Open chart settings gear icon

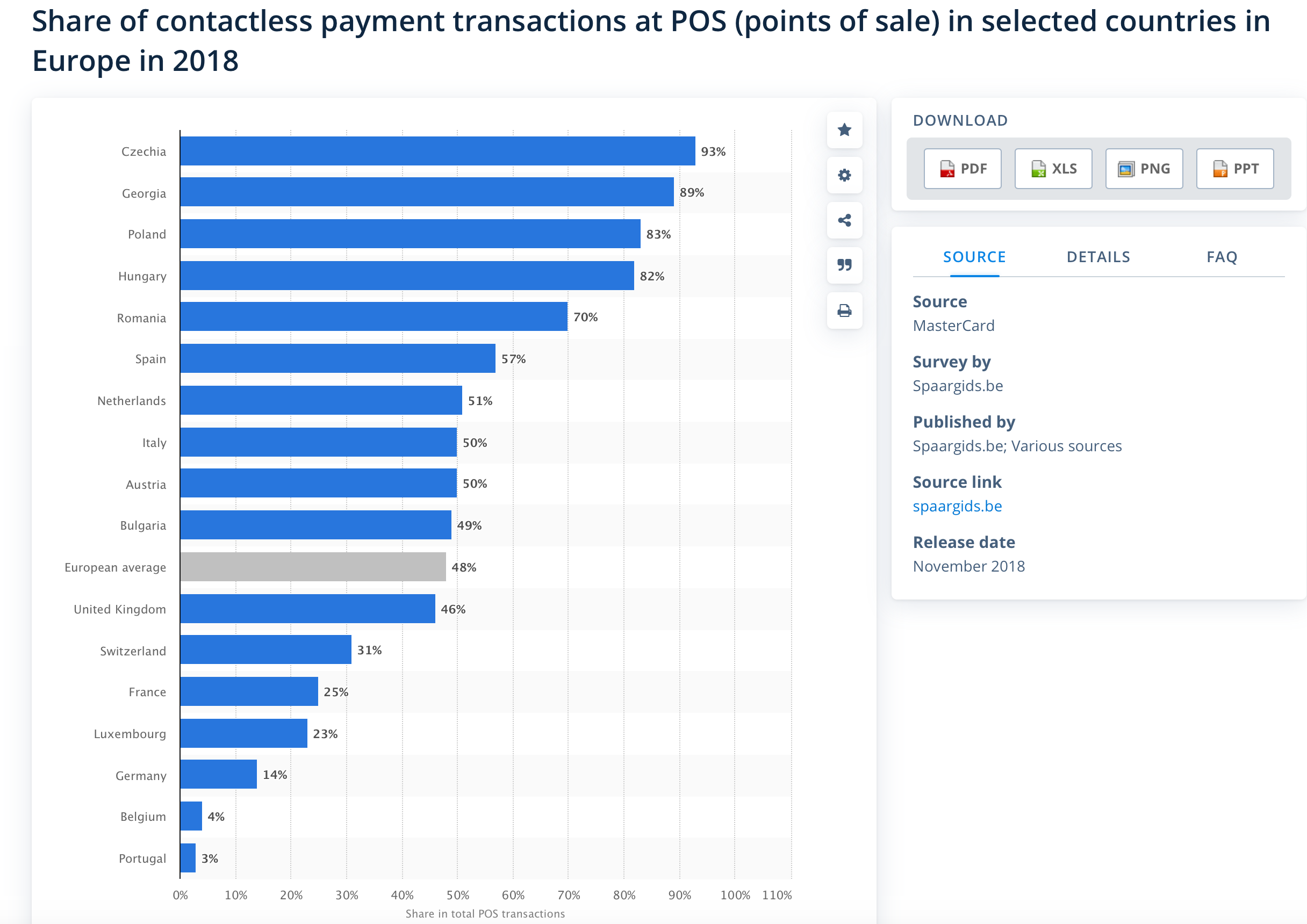pos(844,175)
